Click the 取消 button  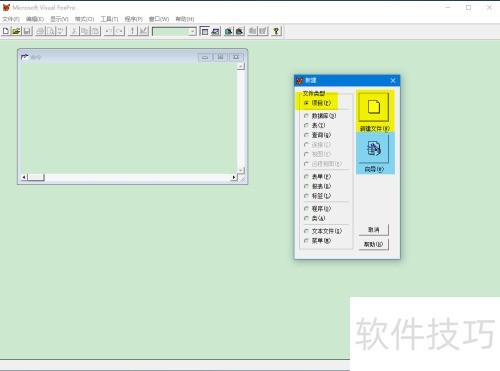click(x=374, y=230)
